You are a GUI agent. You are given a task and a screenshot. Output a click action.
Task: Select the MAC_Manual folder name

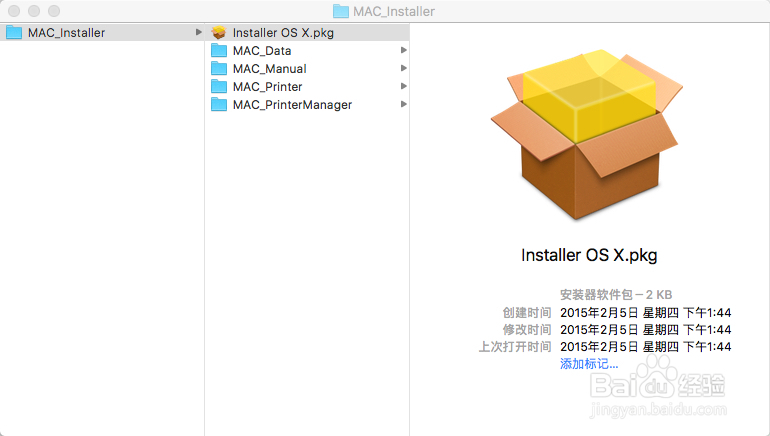pyautogui.click(x=270, y=69)
